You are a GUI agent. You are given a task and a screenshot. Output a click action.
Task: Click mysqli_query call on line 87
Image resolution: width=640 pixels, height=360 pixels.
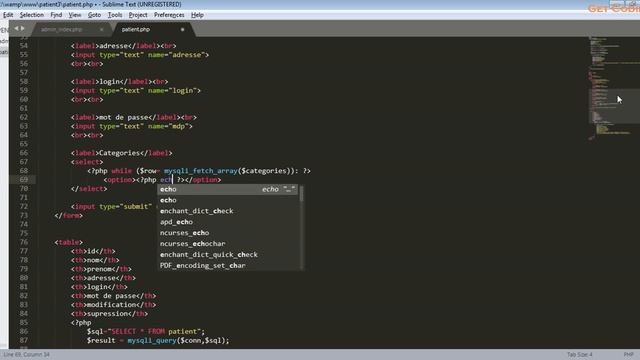tap(151, 340)
